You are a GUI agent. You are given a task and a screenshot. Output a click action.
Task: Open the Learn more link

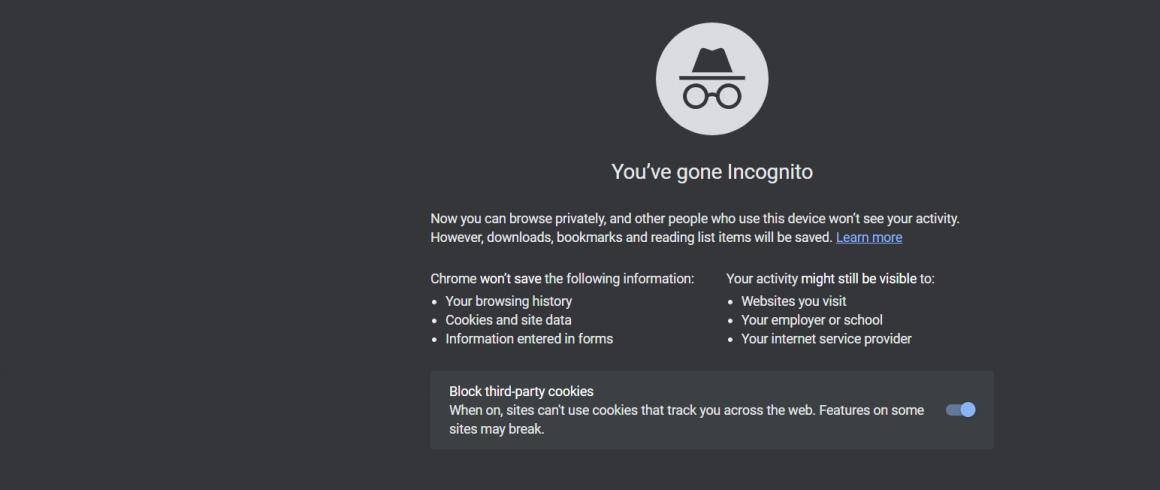869,238
